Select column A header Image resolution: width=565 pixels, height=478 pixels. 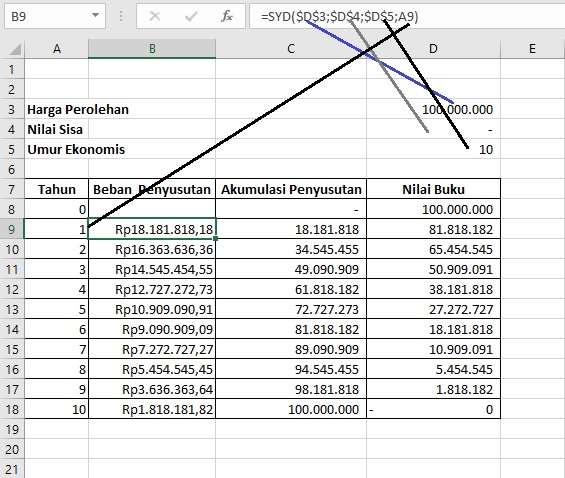[57, 49]
